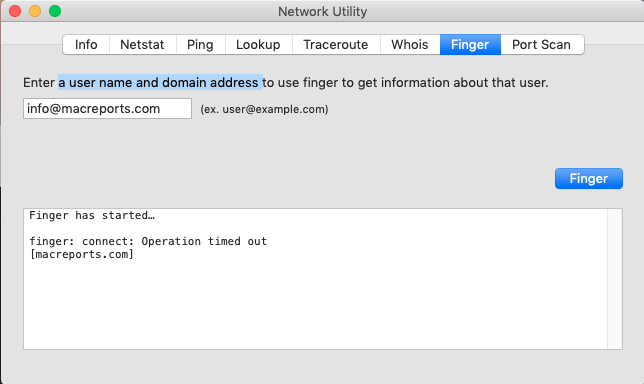Click the "Operation timed out" output line

[148, 241]
